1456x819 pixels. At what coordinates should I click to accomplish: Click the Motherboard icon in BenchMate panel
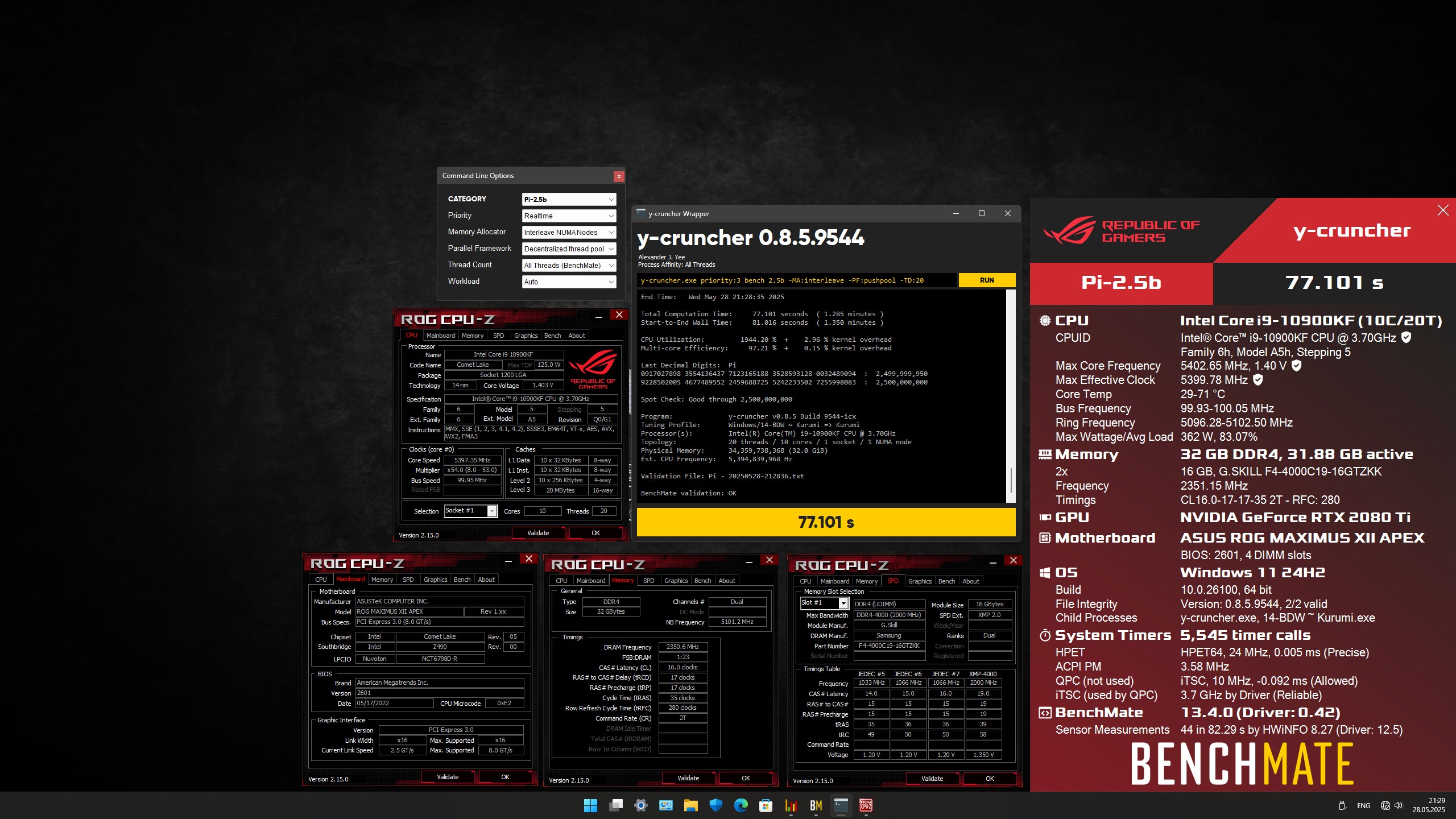tap(1045, 538)
